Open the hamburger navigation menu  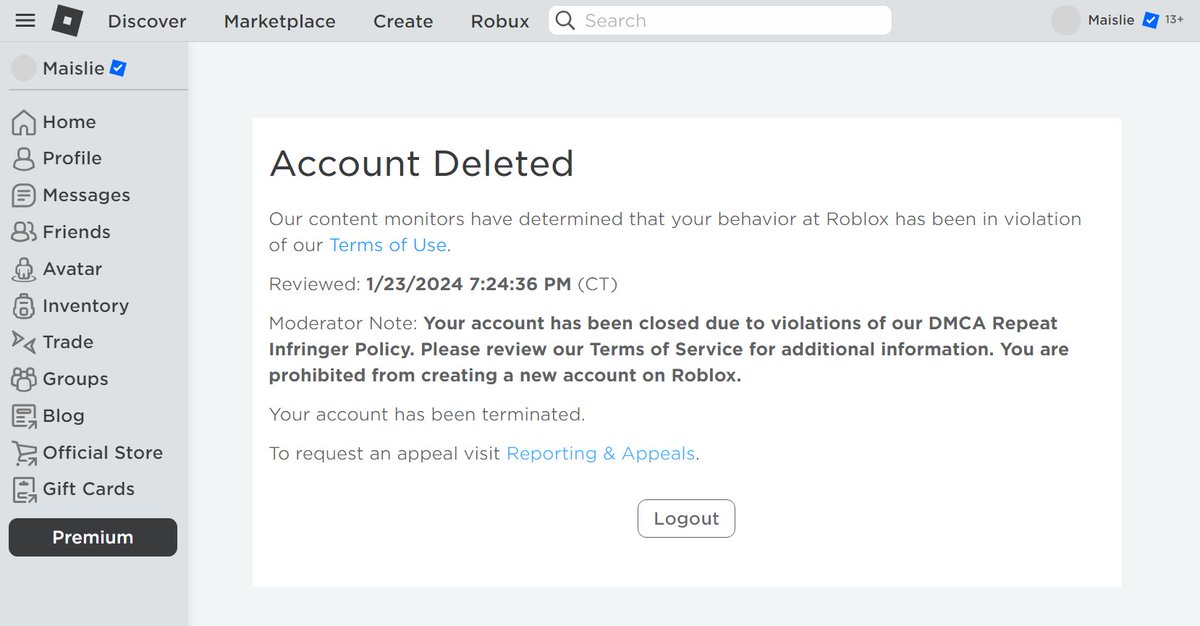(26, 20)
